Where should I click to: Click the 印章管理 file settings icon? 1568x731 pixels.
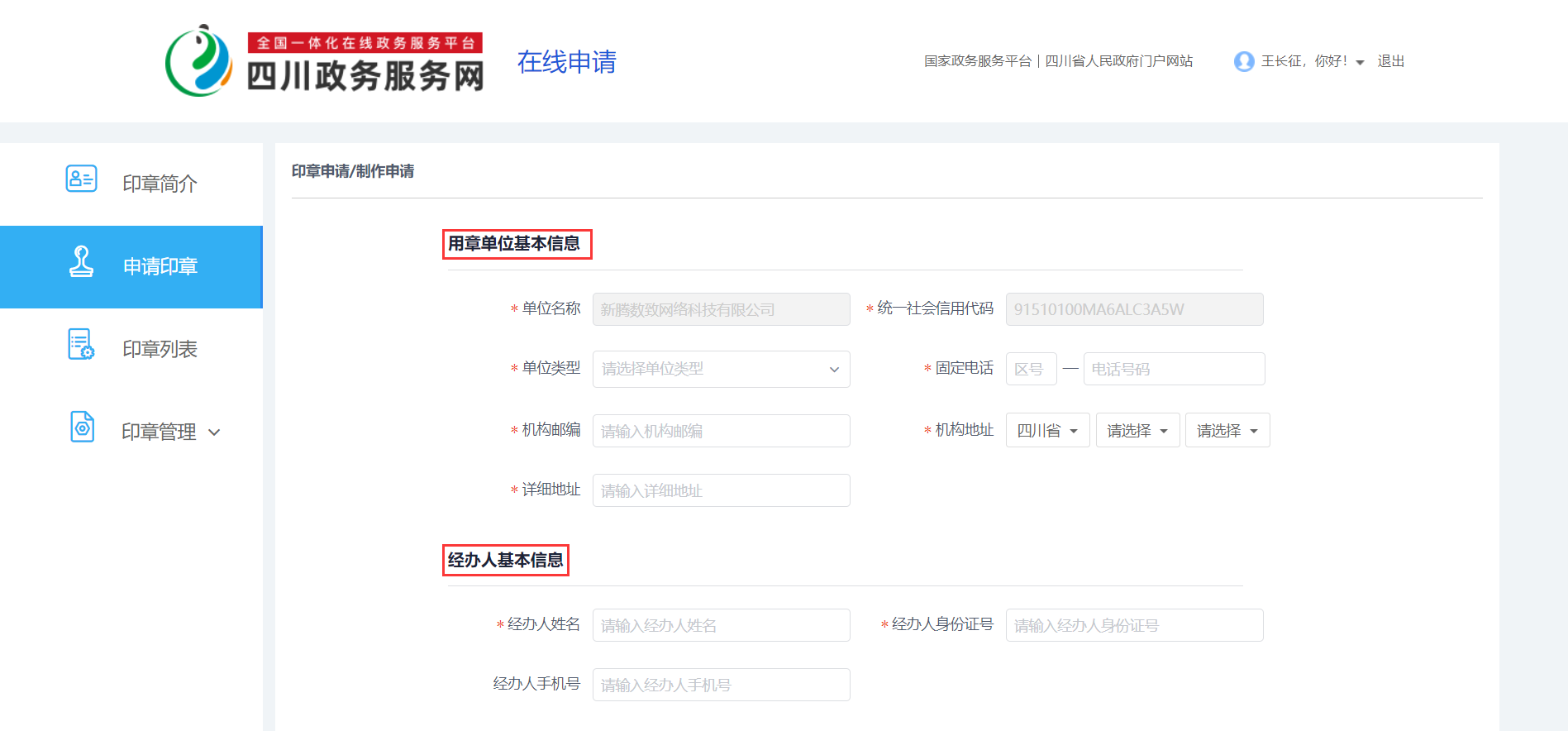(83, 427)
